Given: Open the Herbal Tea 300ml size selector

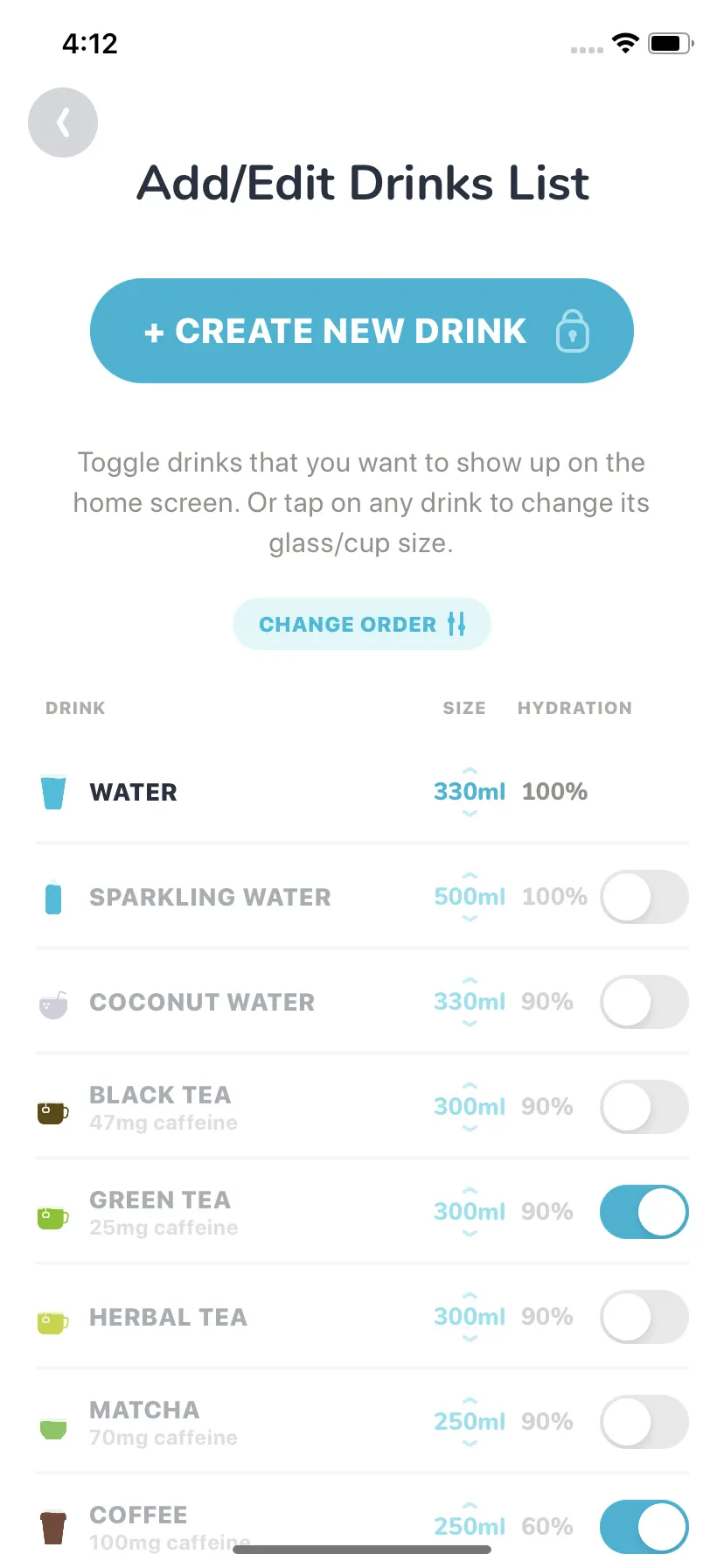Looking at the screenshot, I should click(470, 1317).
